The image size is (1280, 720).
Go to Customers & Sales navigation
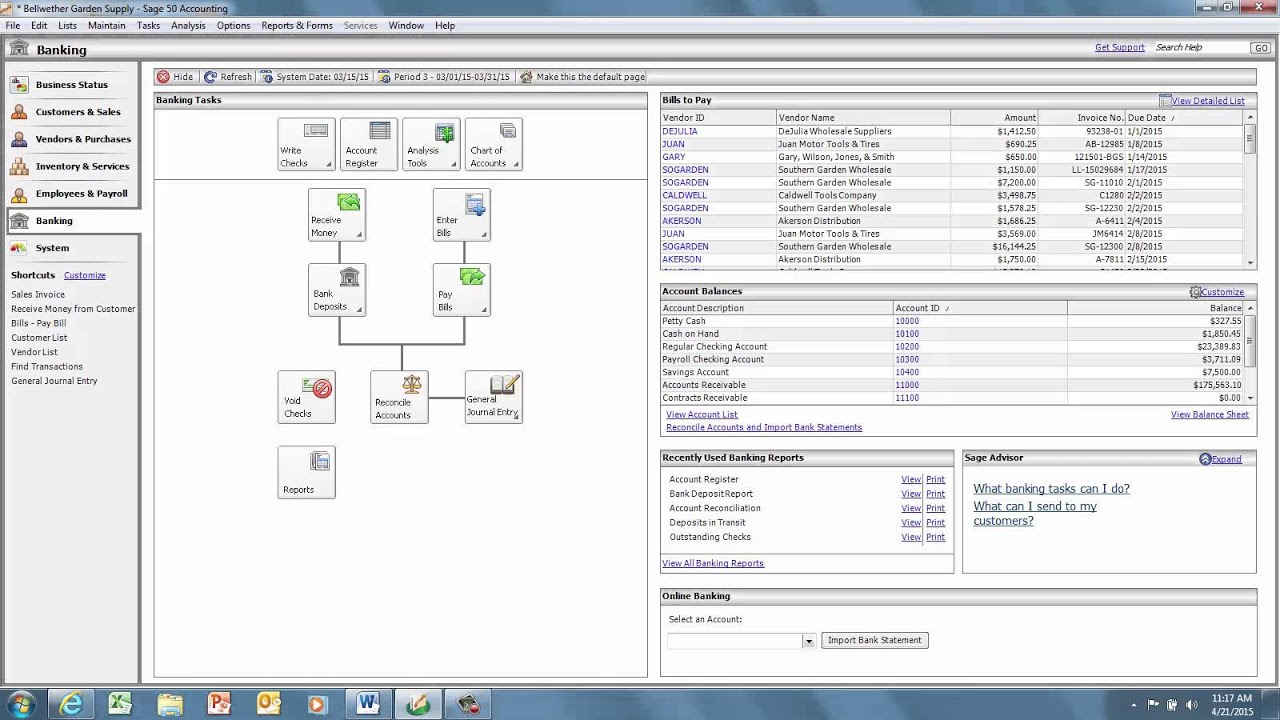coord(71,112)
